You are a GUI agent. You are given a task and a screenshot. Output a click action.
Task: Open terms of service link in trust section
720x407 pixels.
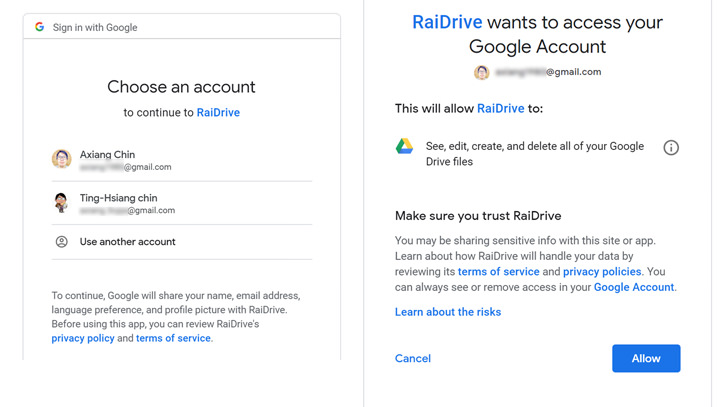(499, 271)
